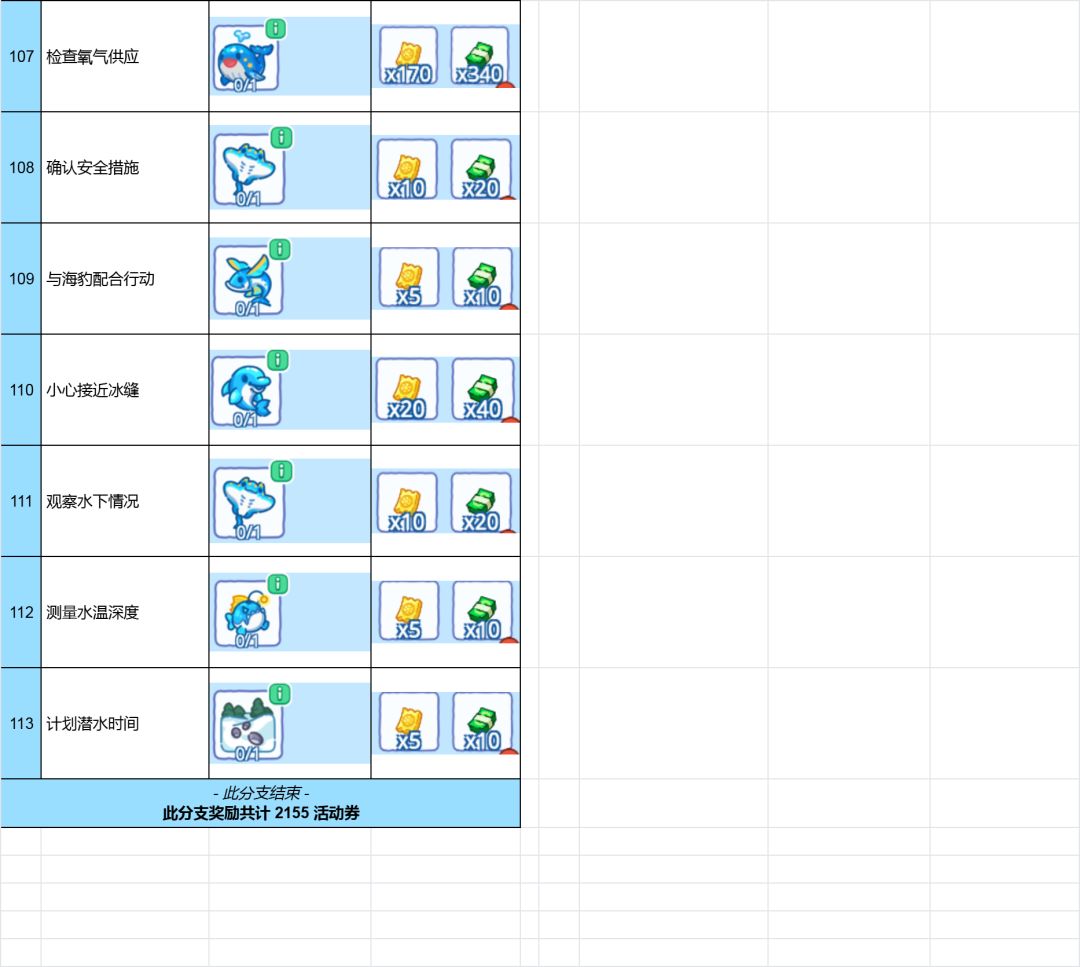Click the x10 ticket reward in row 111
Viewport: 1080px width, 967px height.
(x=407, y=503)
